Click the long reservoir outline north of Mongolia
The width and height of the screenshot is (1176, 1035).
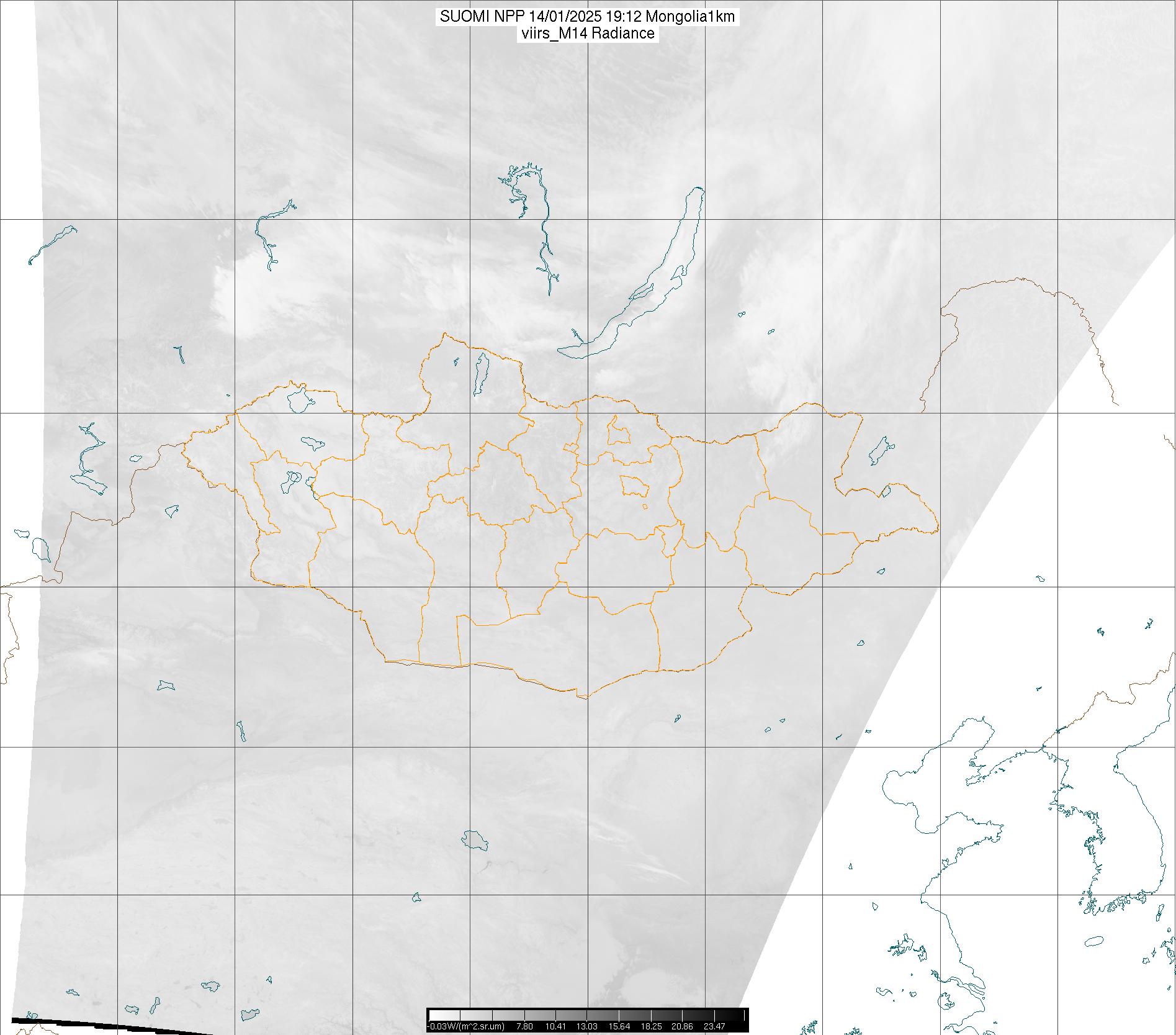coord(544,236)
